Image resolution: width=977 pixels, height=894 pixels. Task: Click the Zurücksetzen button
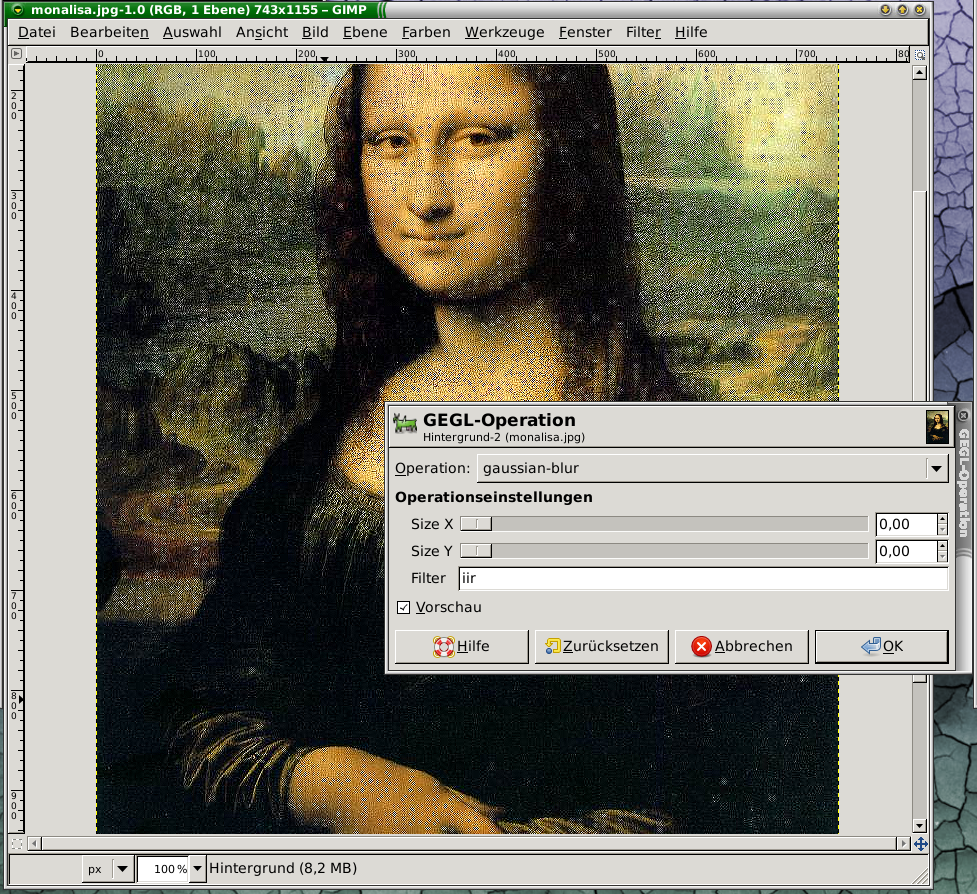coord(601,647)
